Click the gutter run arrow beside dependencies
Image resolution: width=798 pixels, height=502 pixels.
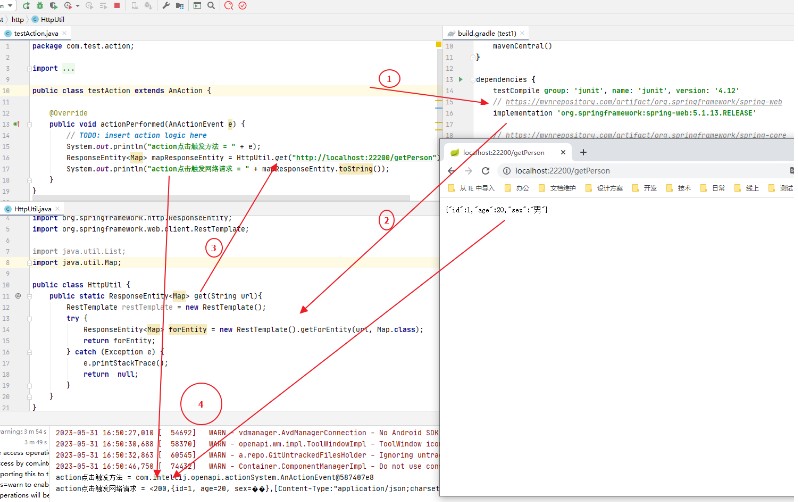(461, 79)
